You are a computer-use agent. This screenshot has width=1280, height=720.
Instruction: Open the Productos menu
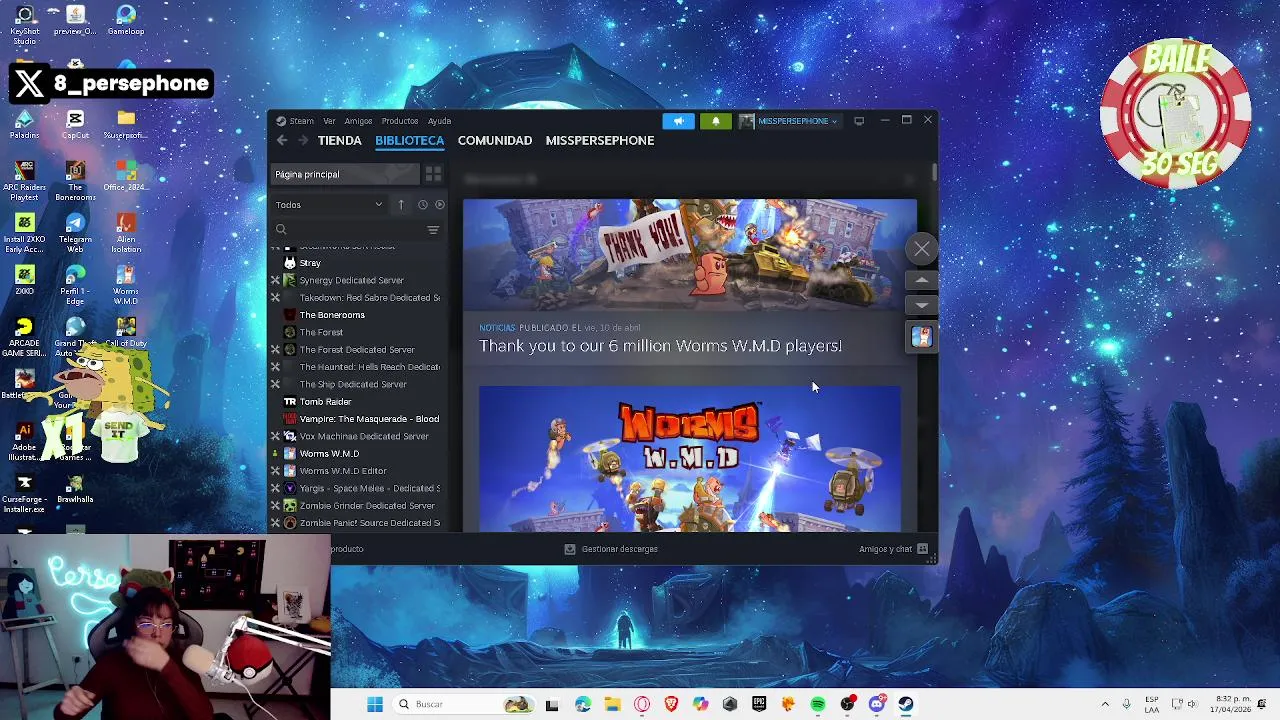coord(399,121)
